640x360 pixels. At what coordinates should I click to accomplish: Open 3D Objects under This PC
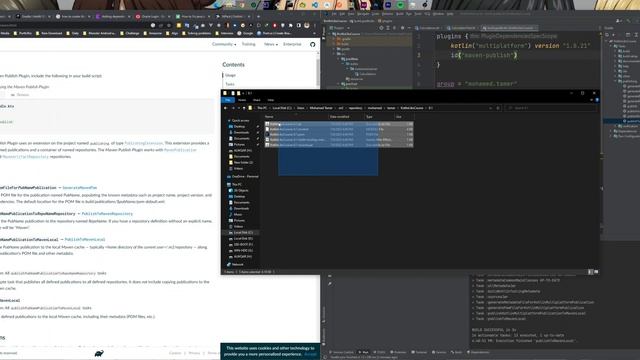(x=241, y=191)
